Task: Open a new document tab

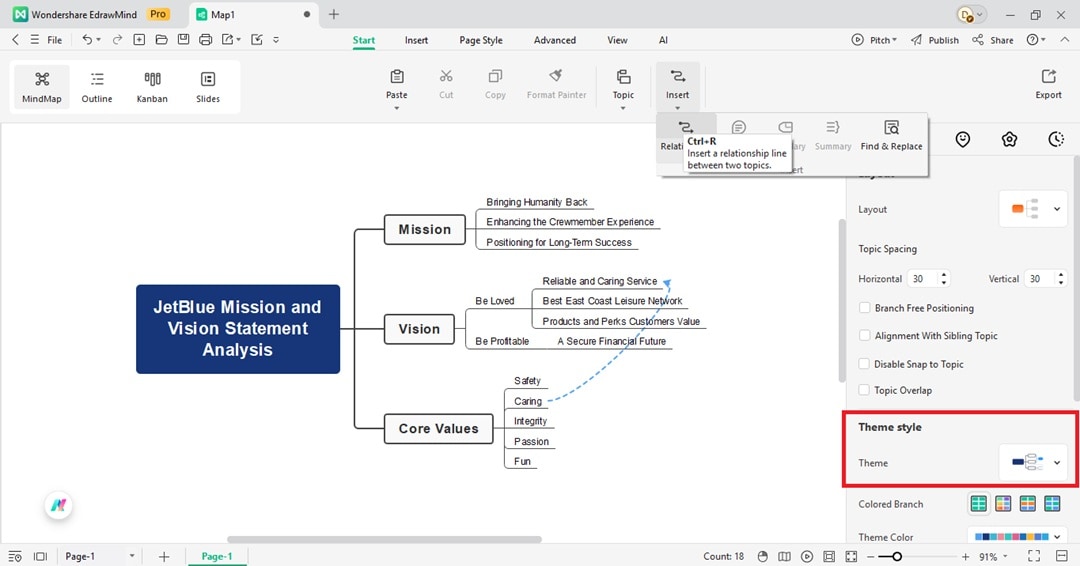Action: click(x=333, y=14)
